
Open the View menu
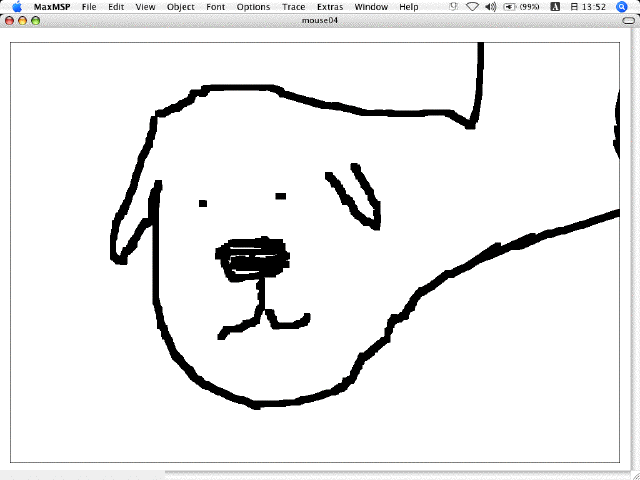click(x=145, y=7)
